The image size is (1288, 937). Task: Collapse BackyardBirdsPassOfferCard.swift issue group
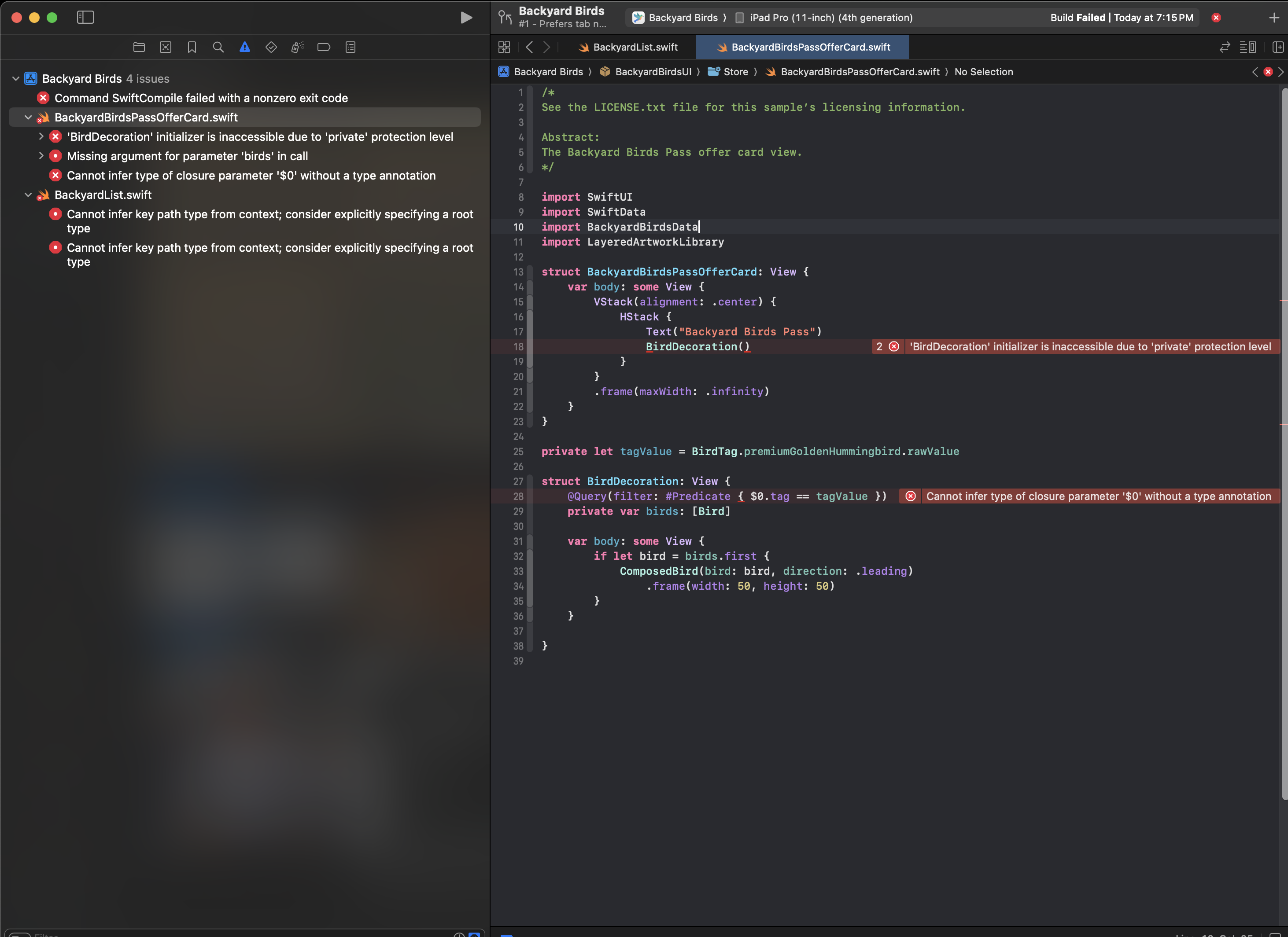tap(28, 118)
